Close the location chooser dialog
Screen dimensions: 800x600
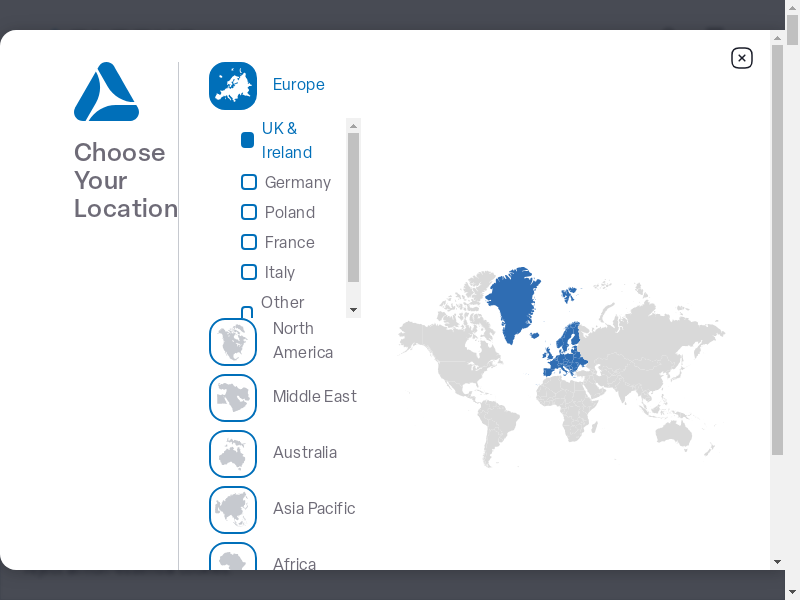(741, 58)
